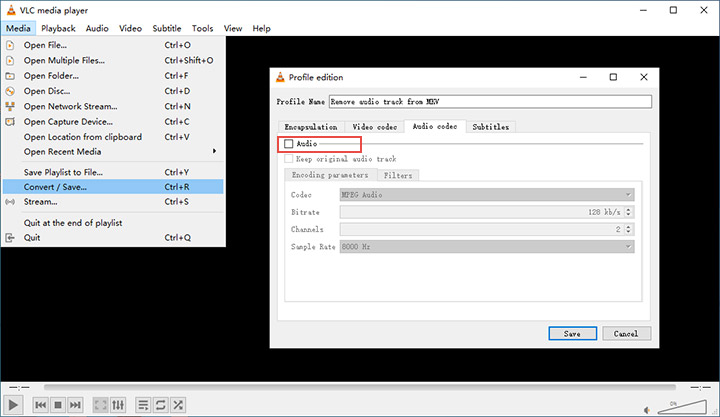720x417 pixels.
Task: Switch to the Subtitles tab
Action: coord(490,127)
